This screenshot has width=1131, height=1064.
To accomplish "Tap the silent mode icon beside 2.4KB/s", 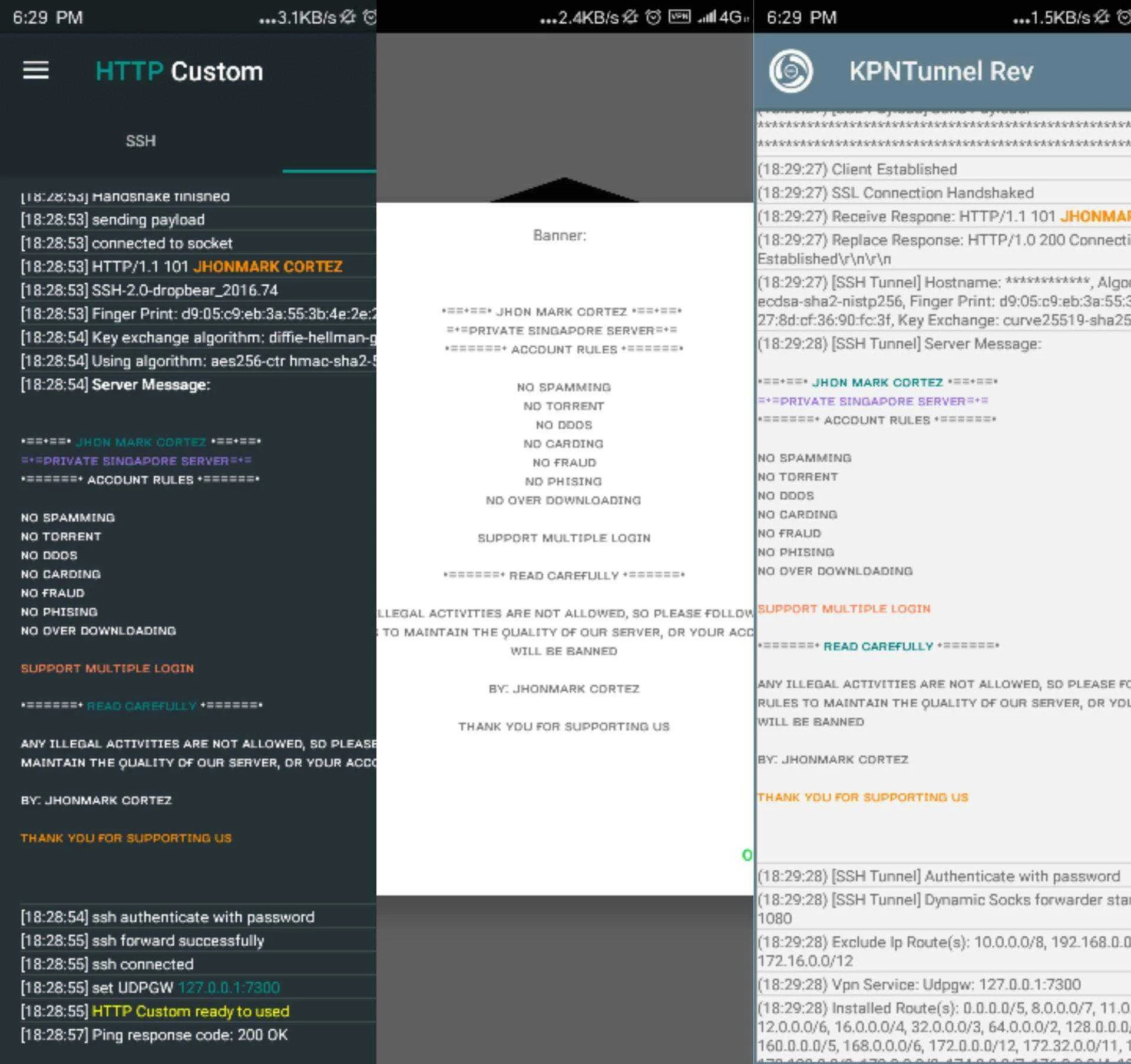I will coord(631,17).
